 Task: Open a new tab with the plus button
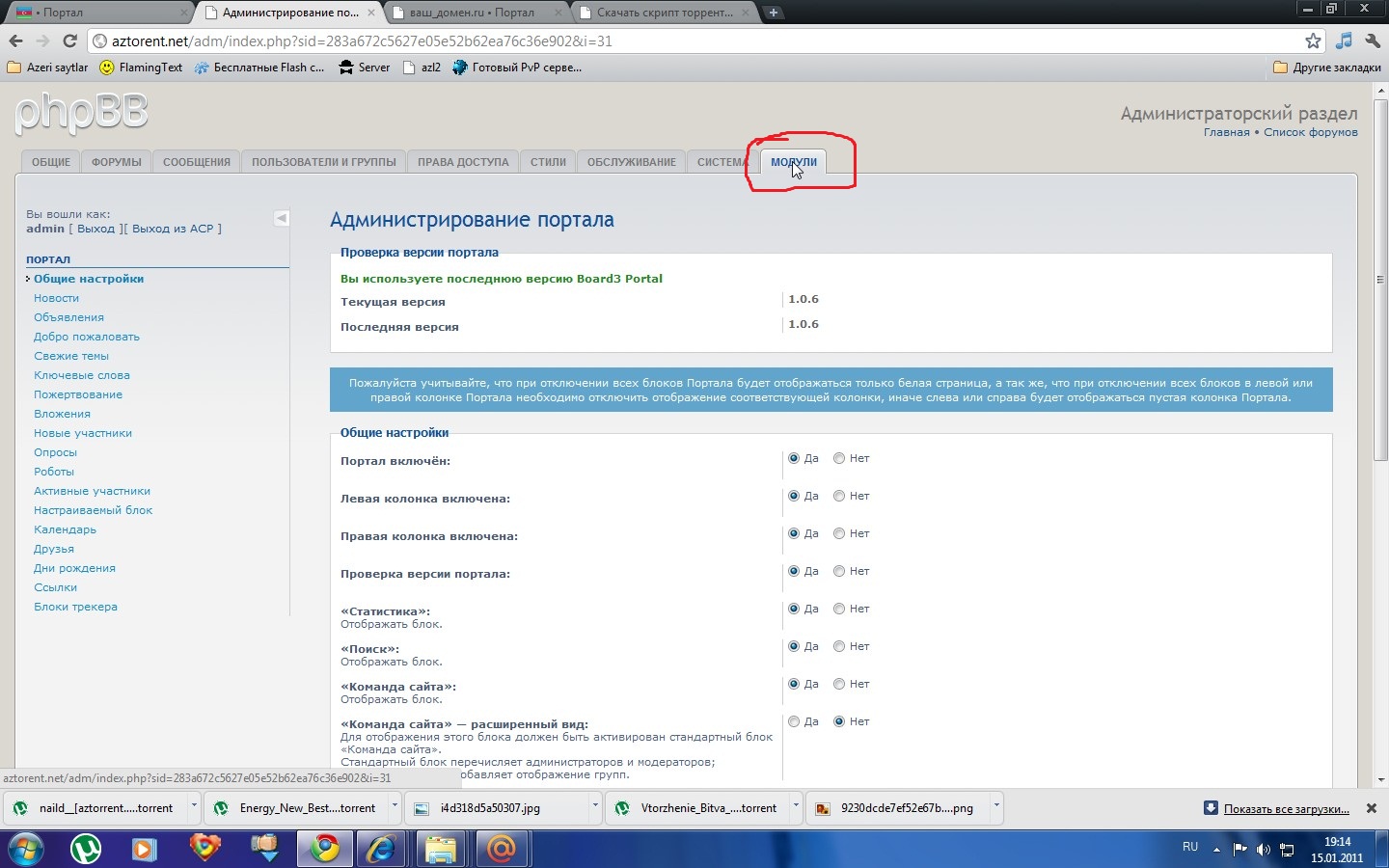click(773, 13)
